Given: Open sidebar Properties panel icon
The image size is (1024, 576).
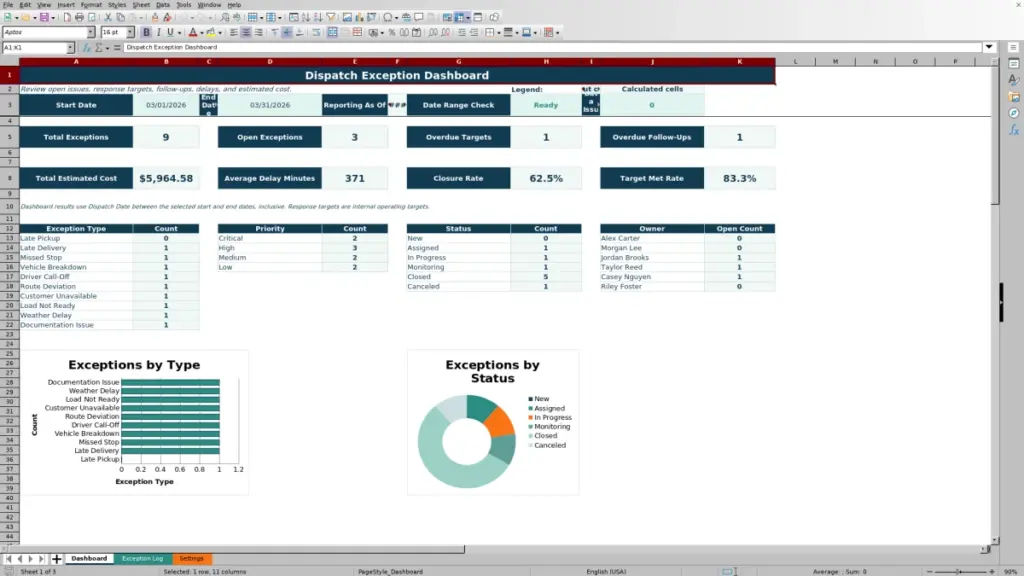Looking at the screenshot, I should tap(1014, 63).
